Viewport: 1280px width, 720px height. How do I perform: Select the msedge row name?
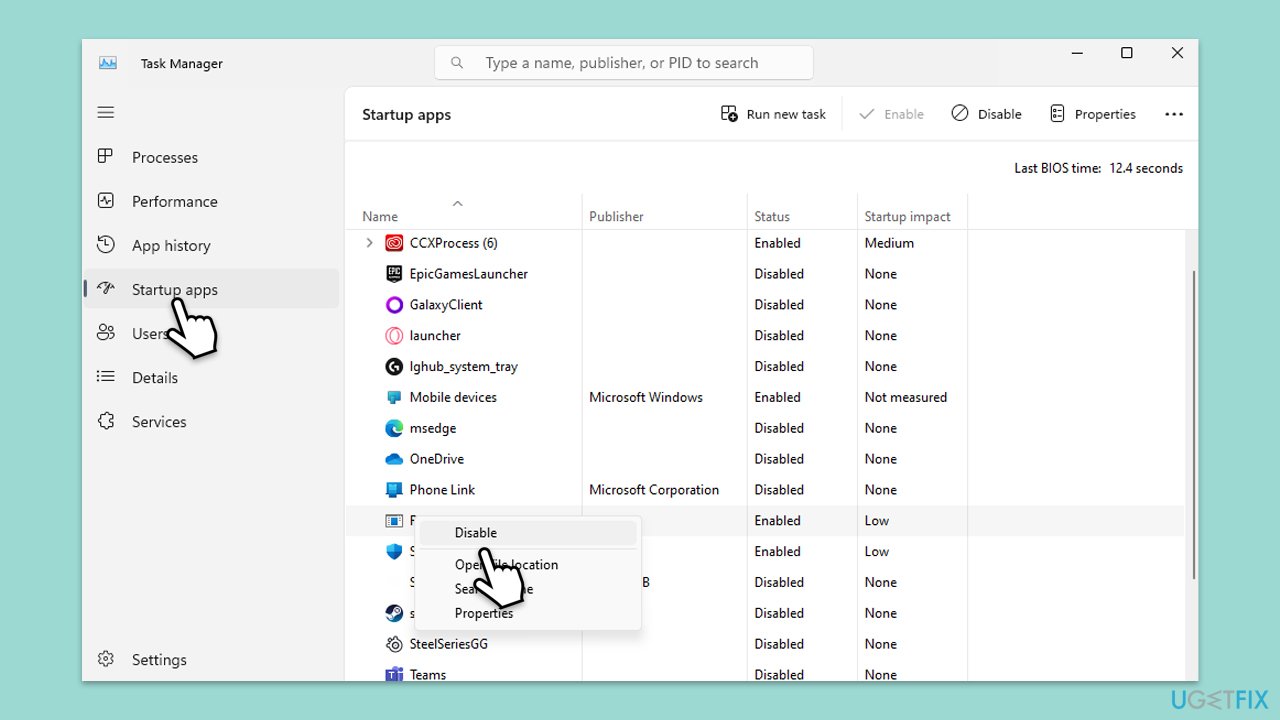point(433,428)
